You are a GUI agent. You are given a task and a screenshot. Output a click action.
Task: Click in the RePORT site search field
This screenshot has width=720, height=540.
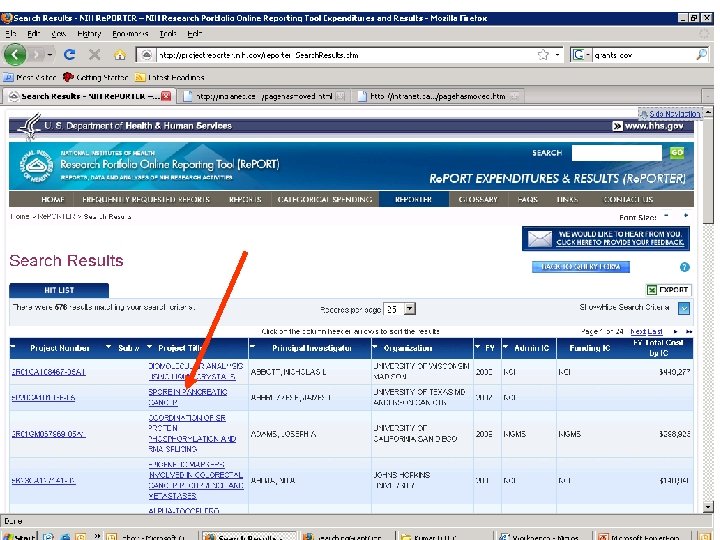tap(616, 152)
